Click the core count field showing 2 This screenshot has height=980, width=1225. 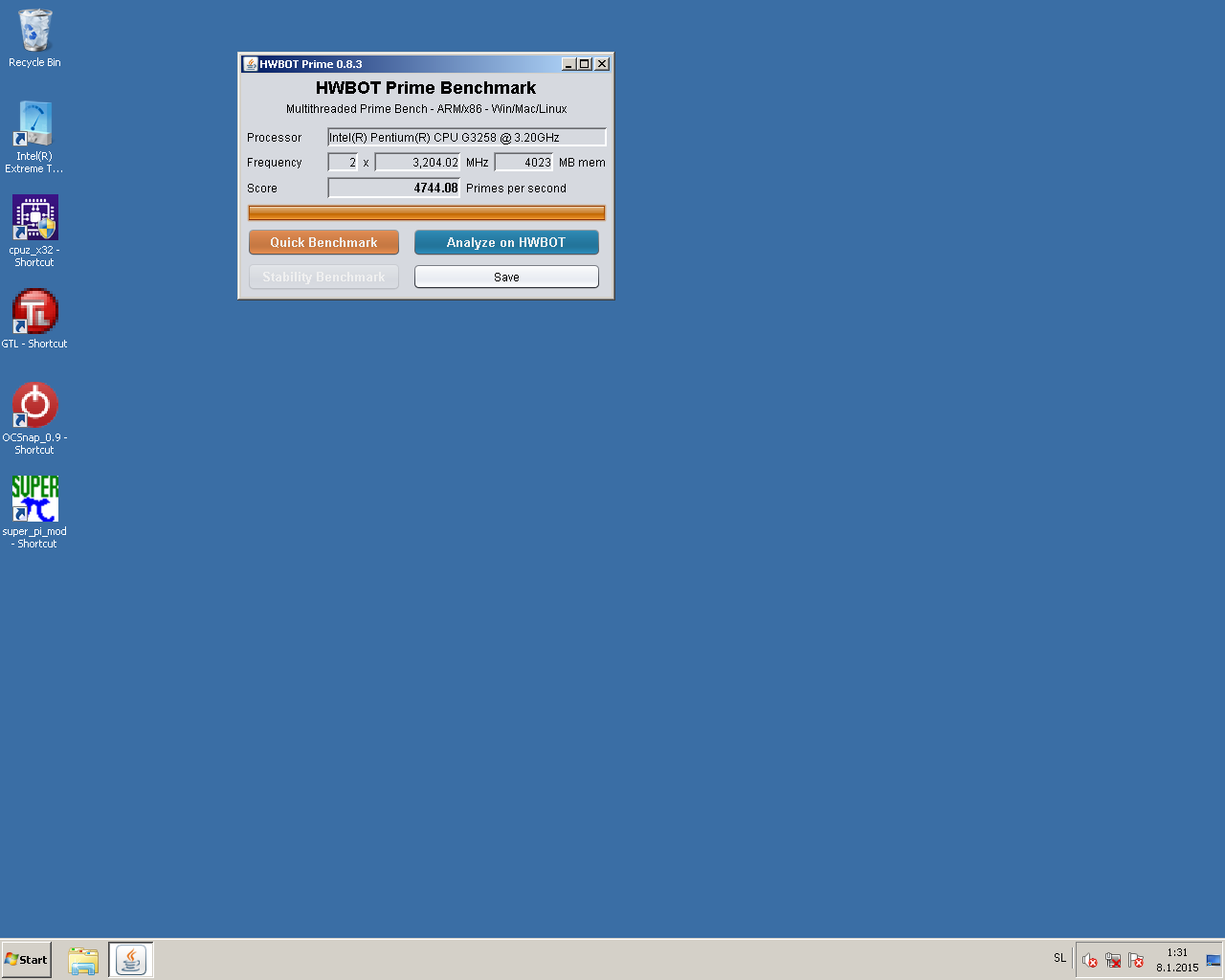pyautogui.click(x=343, y=163)
